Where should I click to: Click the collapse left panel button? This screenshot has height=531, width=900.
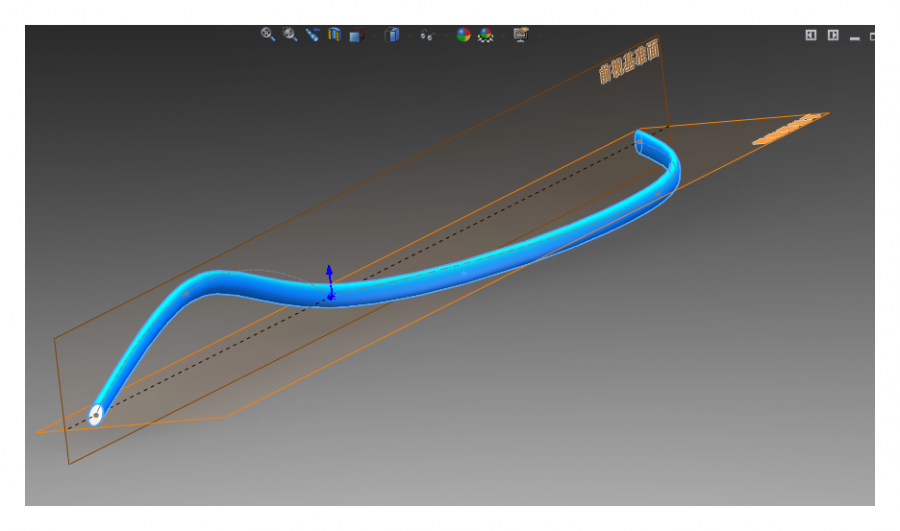pyautogui.click(x=810, y=35)
